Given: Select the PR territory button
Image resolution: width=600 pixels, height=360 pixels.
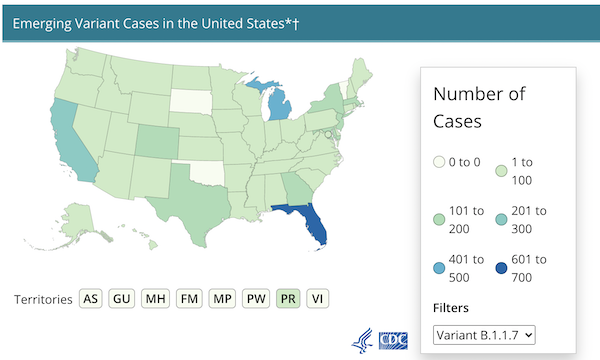Looking at the screenshot, I should pos(288,298).
